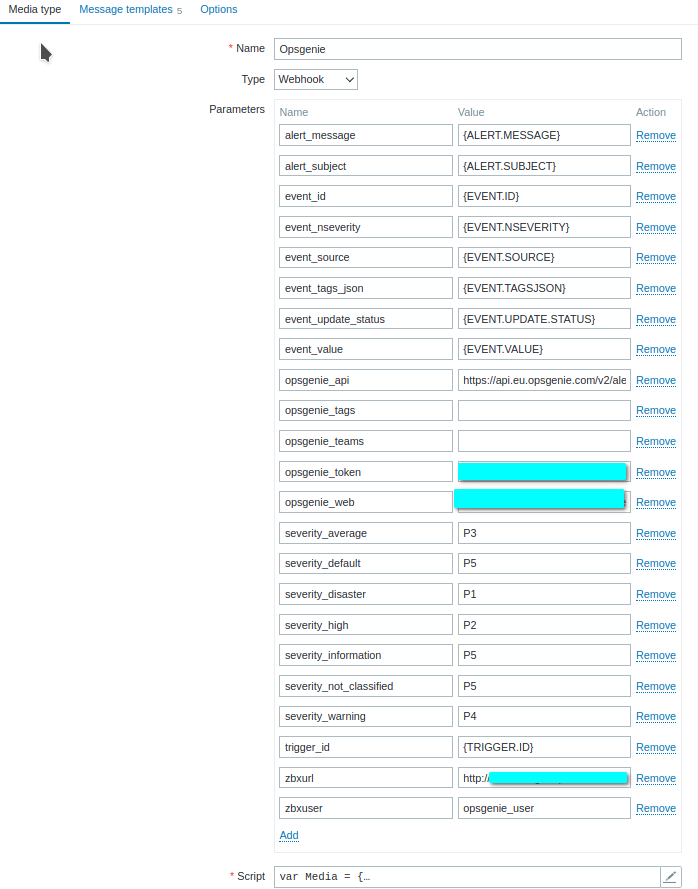The width and height of the screenshot is (698, 889).
Task: Click the Name field containing Opsgenie
Action: (478, 49)
